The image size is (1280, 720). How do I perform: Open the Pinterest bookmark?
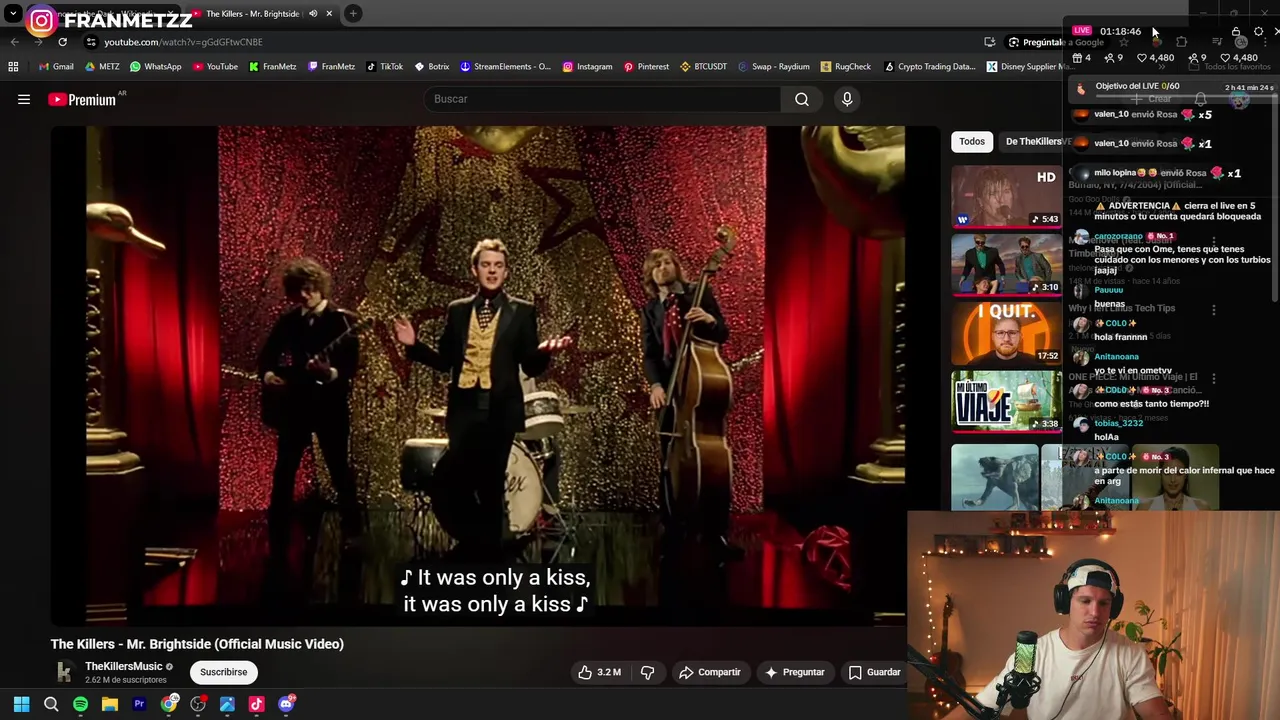pyautogui.click(x=646, y=67)
